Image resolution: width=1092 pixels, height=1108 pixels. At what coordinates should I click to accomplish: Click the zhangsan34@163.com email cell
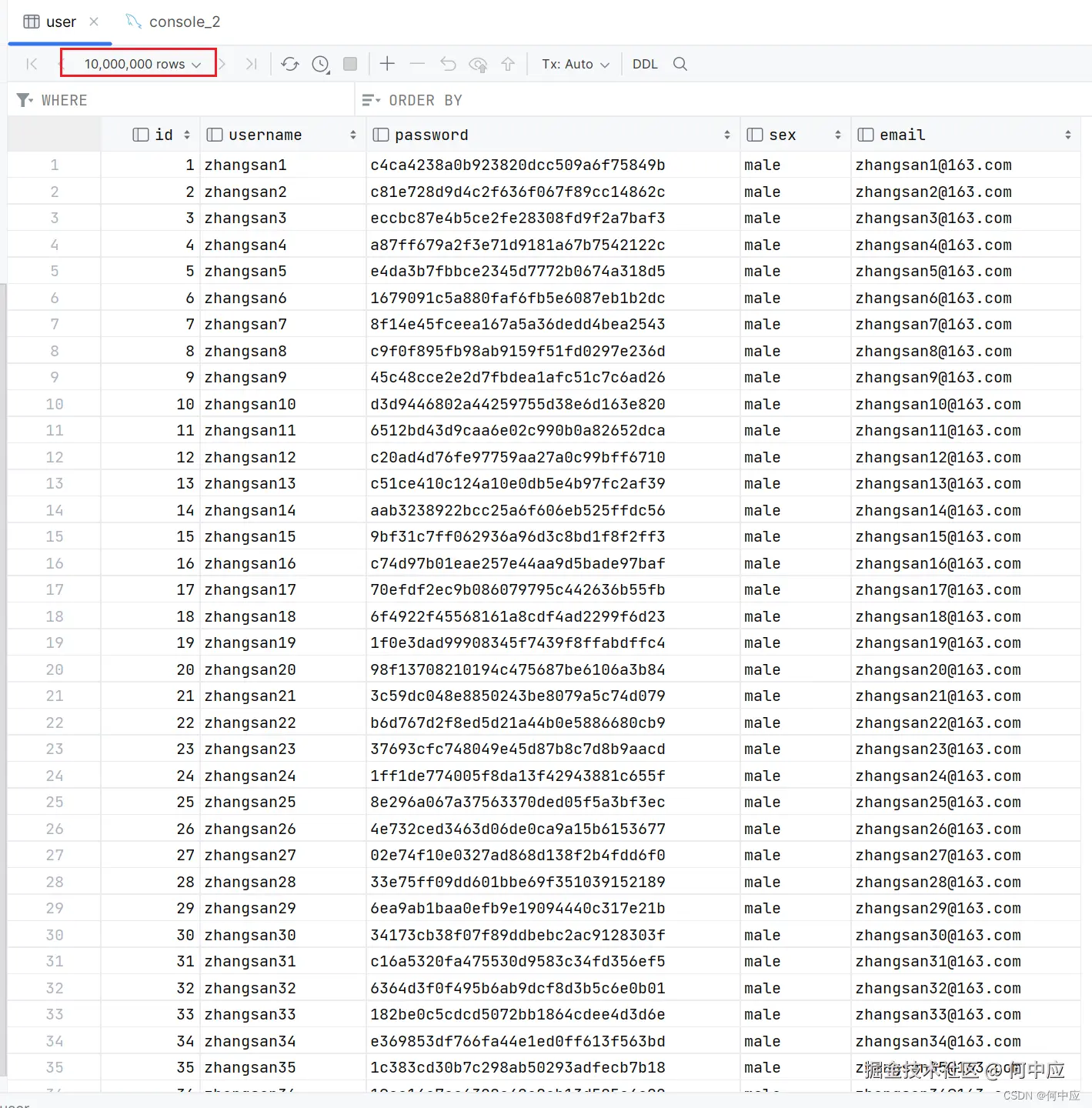coord(966,1041)
